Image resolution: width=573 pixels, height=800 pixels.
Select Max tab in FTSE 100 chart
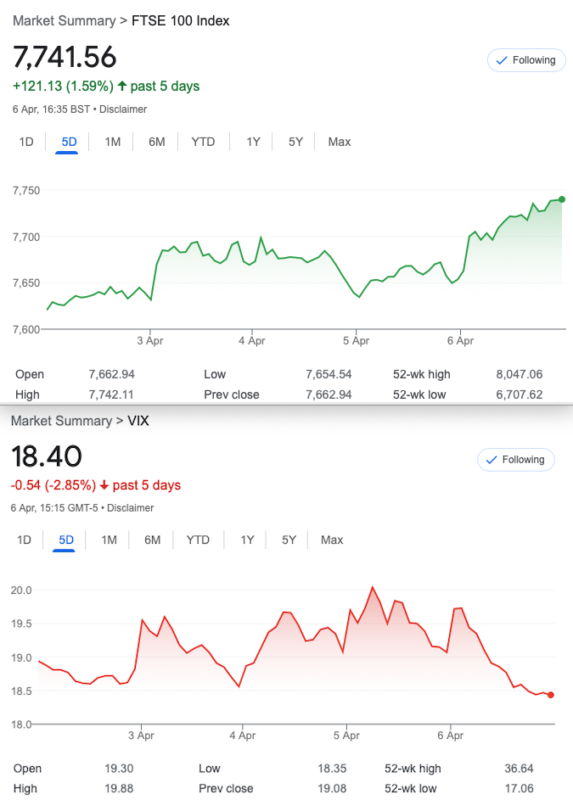339,142
